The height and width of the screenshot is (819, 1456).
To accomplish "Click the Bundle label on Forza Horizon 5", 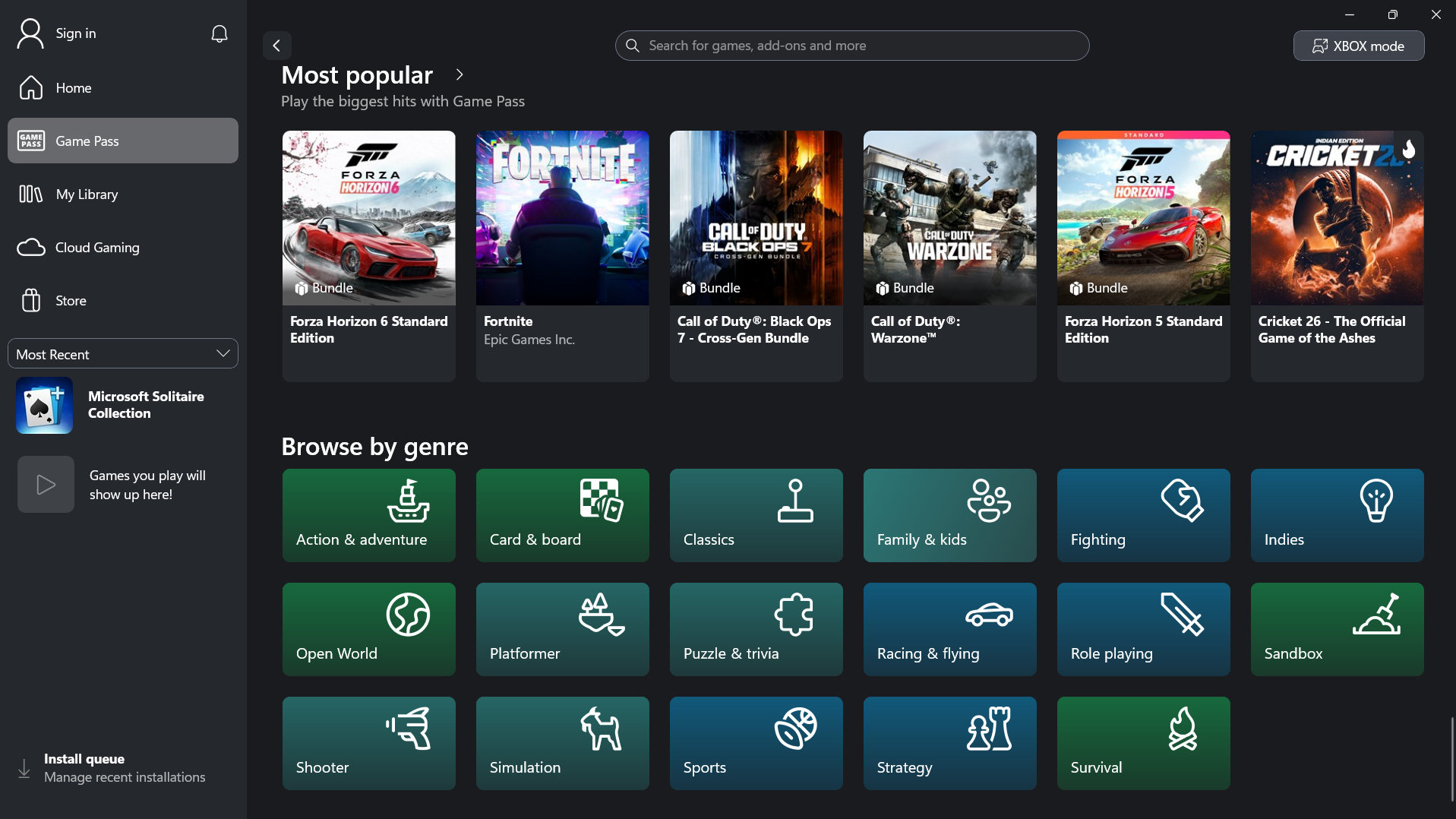I will [1098, 288].
